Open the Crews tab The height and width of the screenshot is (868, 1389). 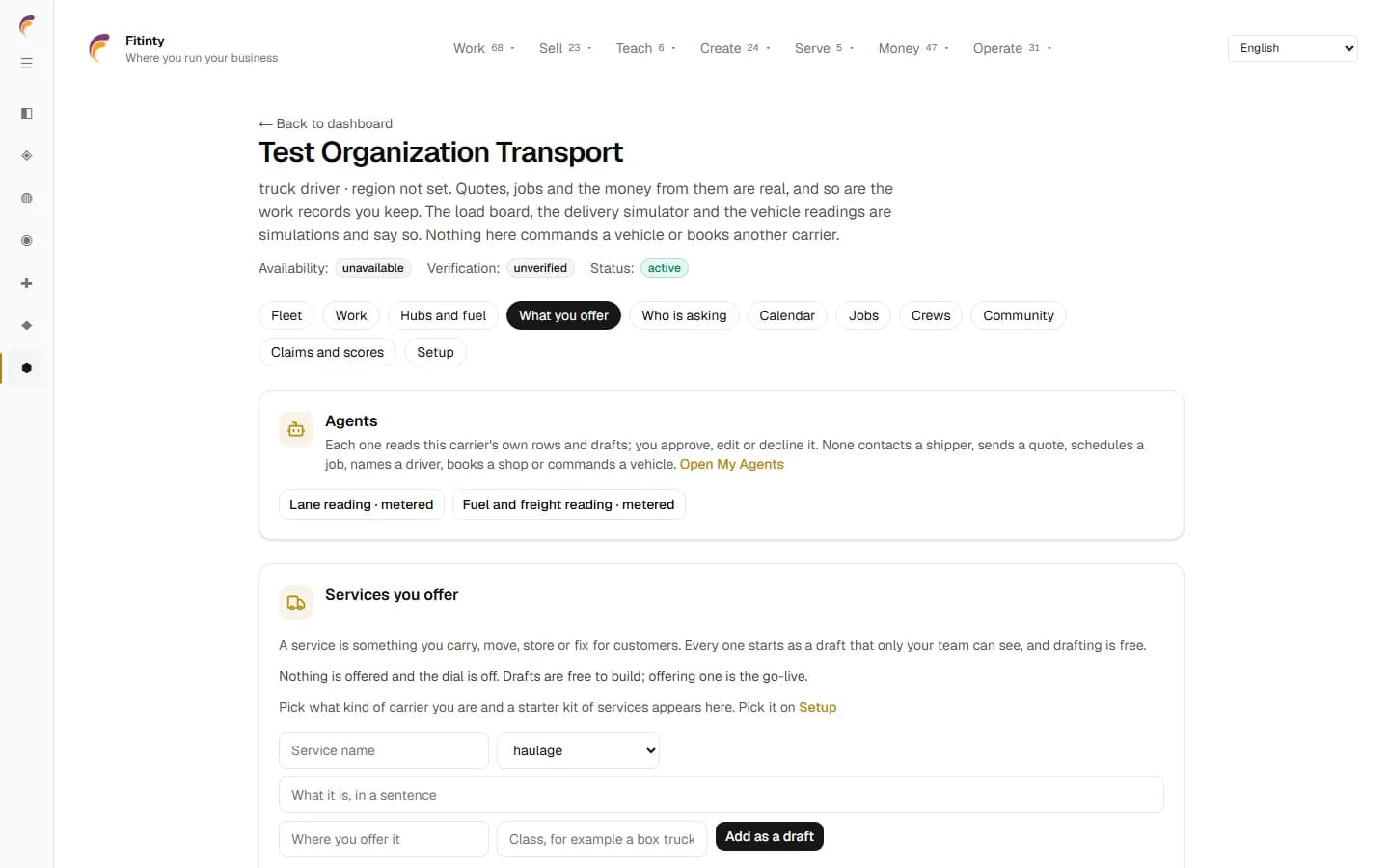pos(931,315)
